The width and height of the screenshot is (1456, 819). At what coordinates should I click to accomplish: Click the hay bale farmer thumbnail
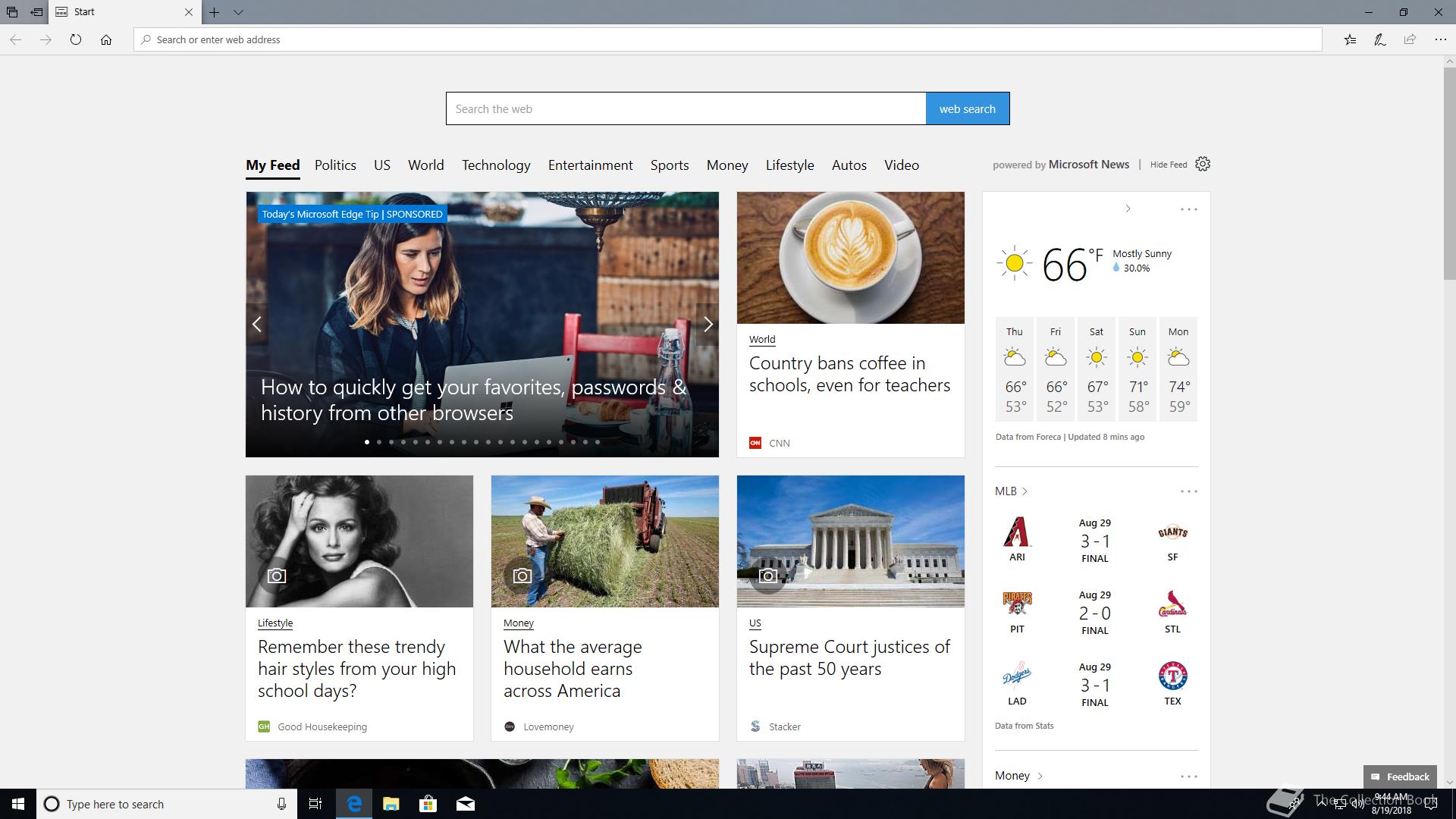605,541
